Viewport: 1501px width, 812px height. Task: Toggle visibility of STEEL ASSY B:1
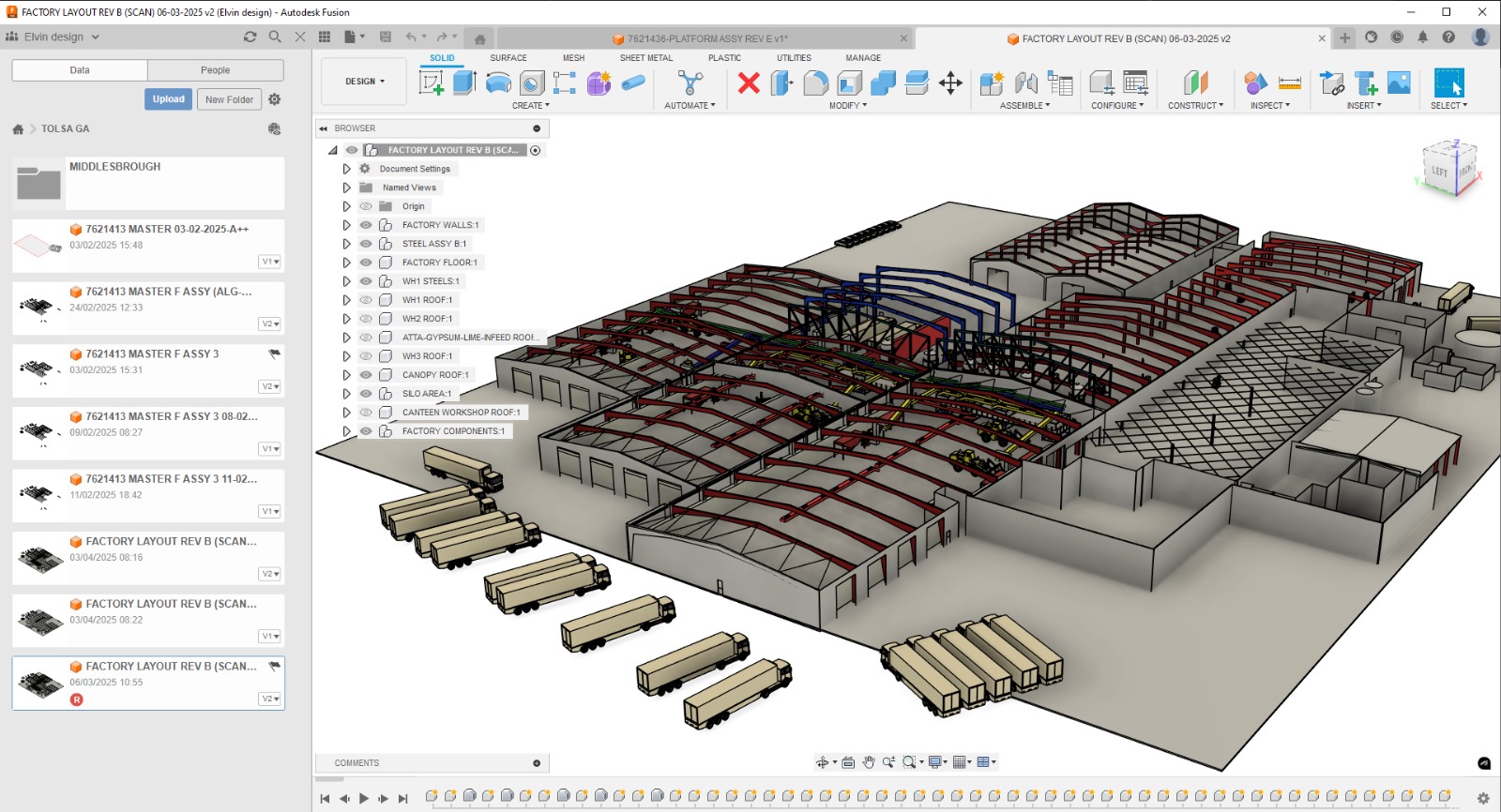click(x=366, y=244)
